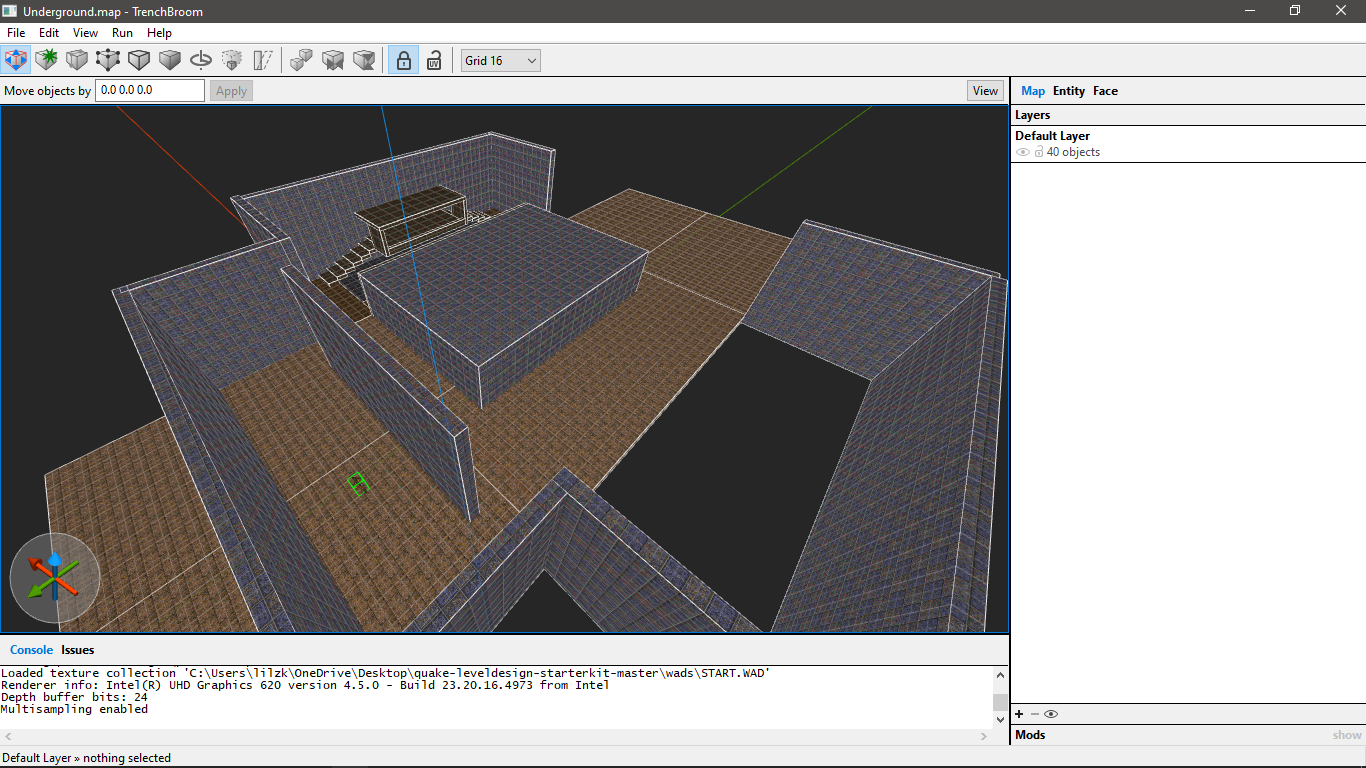
Task: Click the Multisampling enabled console line
Action: pos(74,709)
